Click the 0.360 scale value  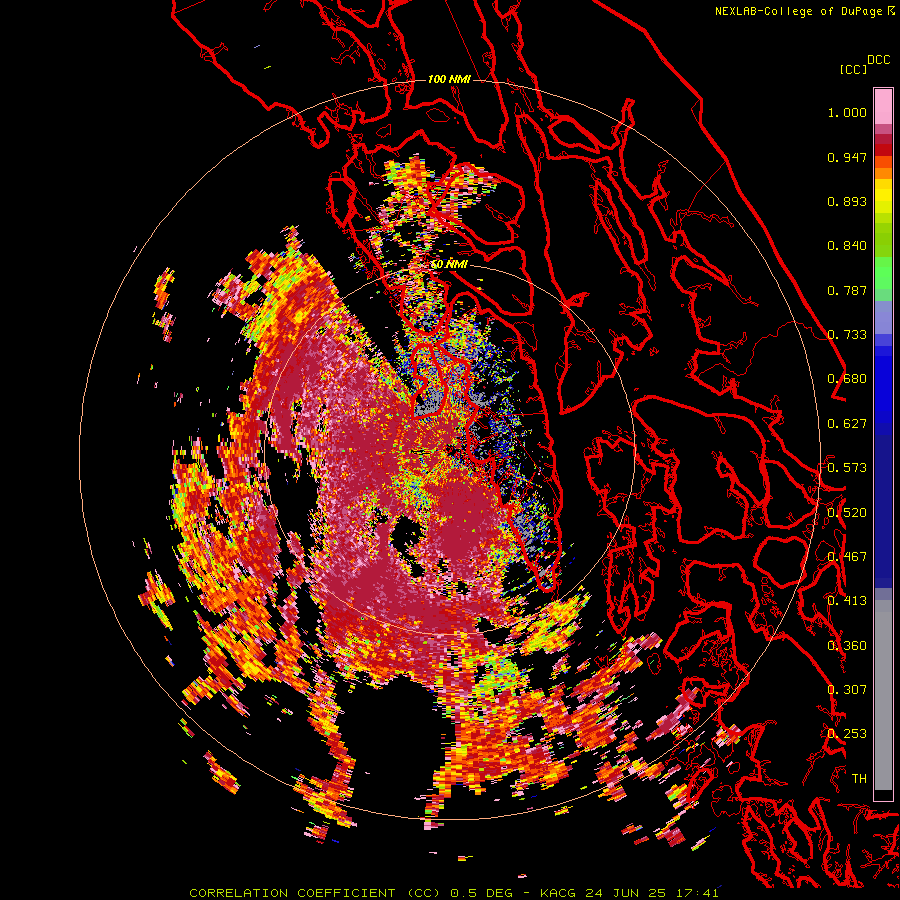(x=847, y=645)
